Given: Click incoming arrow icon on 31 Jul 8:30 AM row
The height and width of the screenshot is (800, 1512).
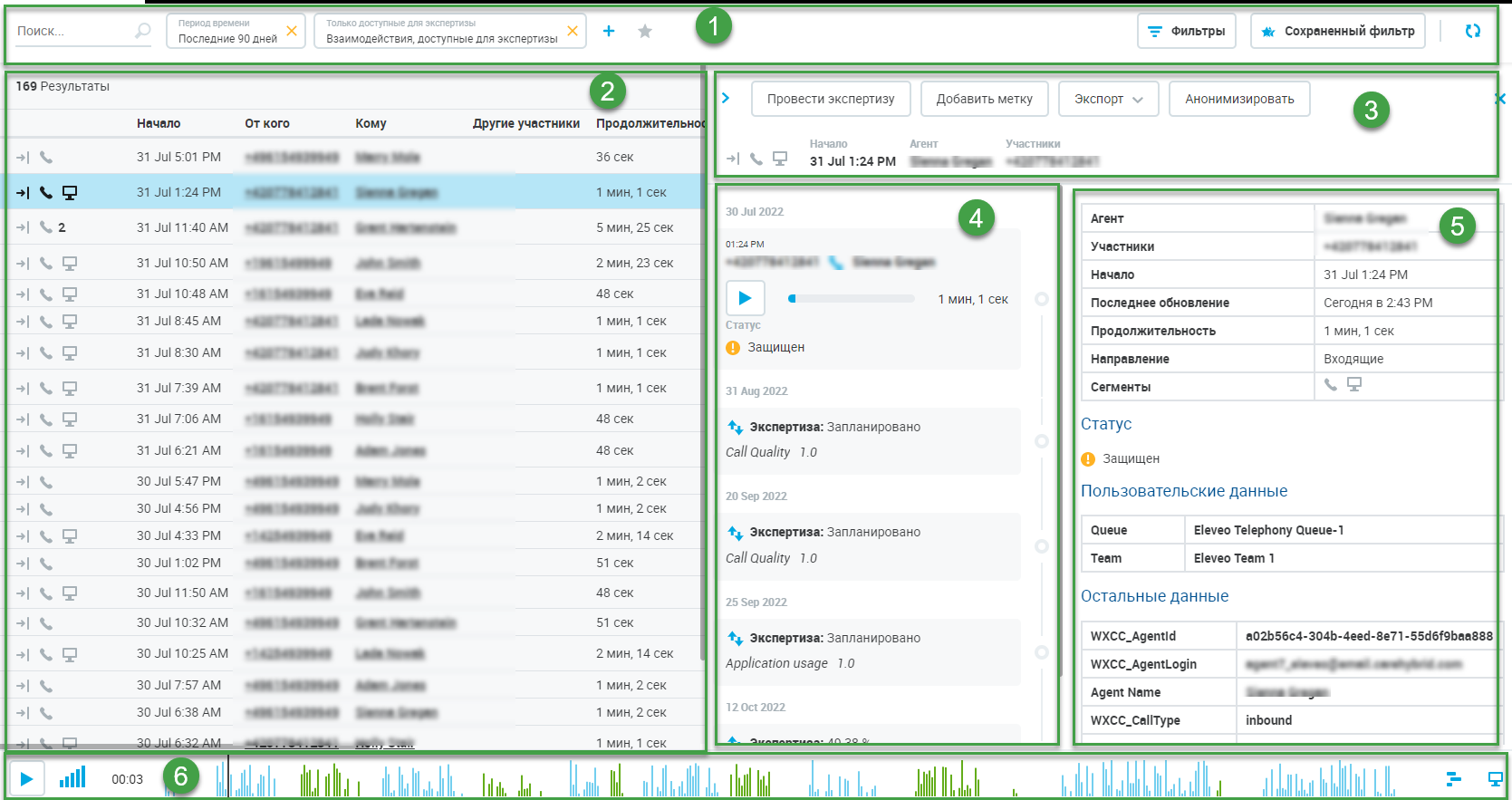Looking at the screenshot, I should click(23, 352).
